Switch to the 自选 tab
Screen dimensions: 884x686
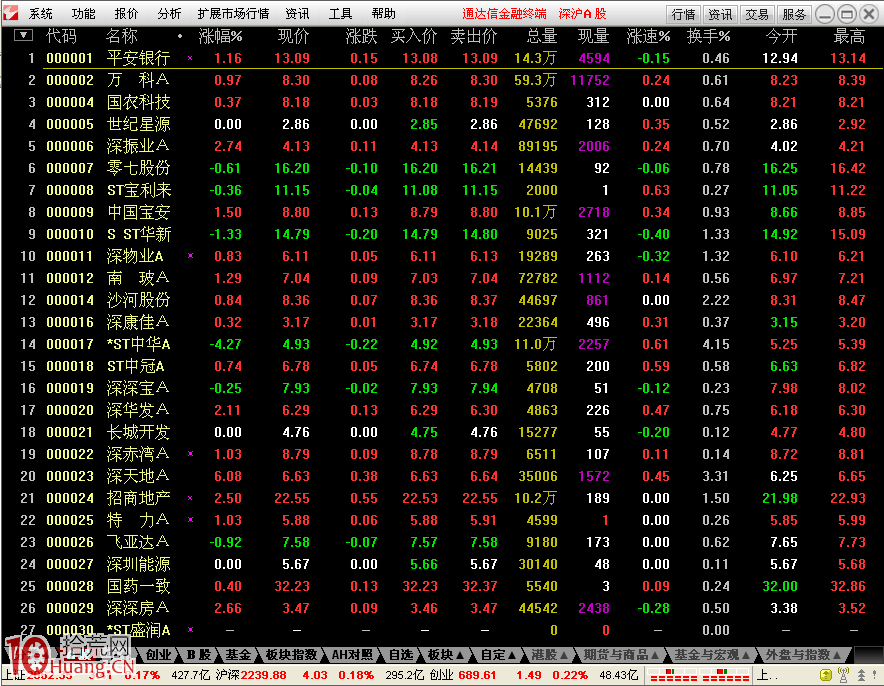pyautogui.click(x=401, y=655)
